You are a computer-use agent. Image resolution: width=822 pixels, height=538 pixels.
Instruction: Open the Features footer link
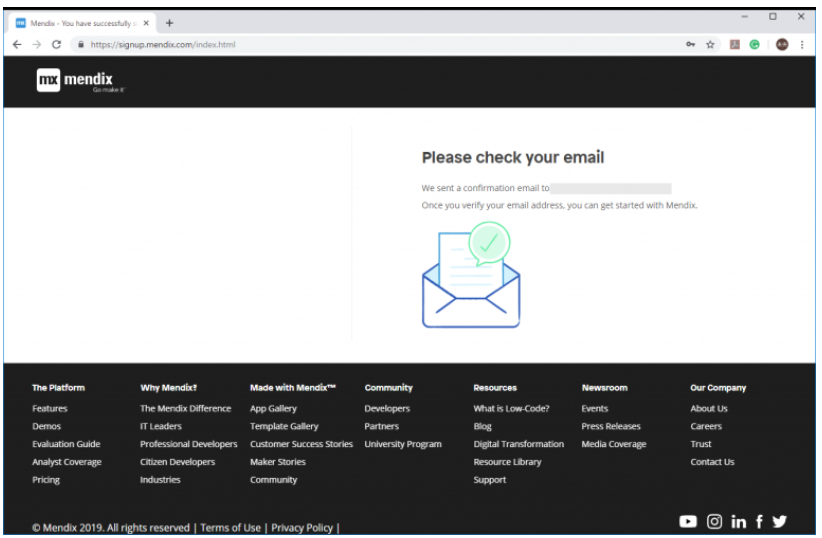pyautogui.click(x=50, y=408)
